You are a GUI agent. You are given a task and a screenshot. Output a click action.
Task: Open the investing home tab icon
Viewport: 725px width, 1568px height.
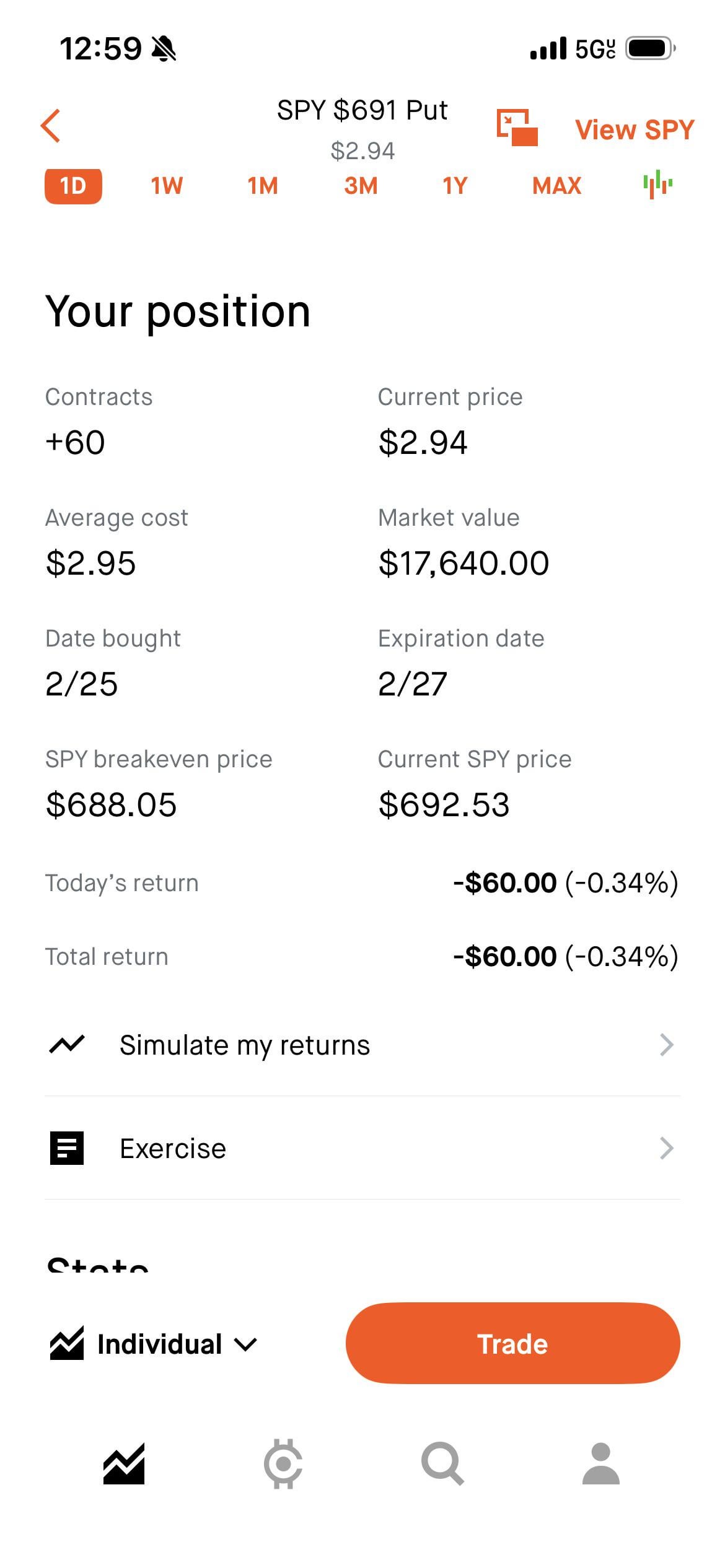124,1464
